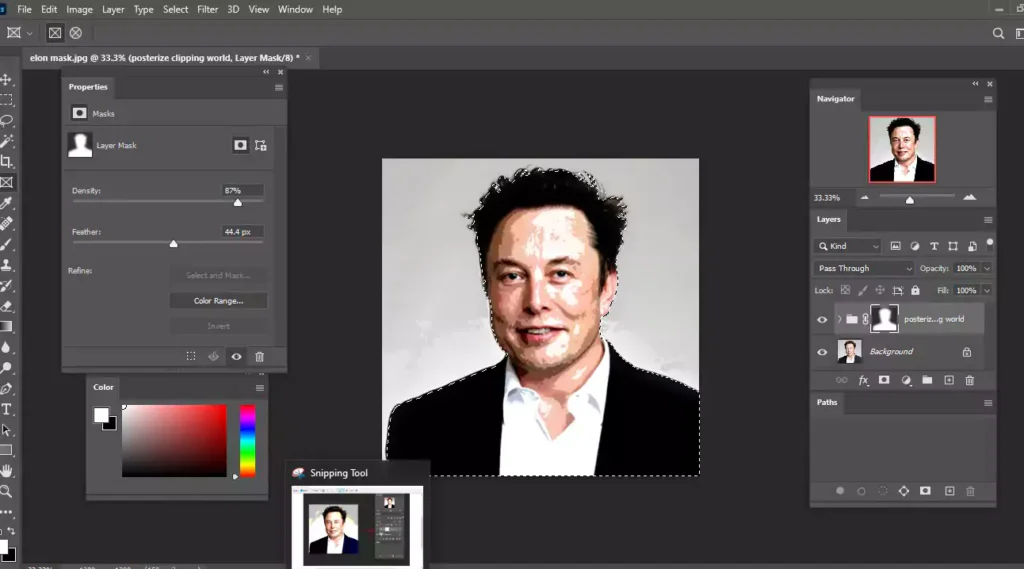This screenshot has height=569, width=1024.
Task: Open the Image menu
Action: [79, 10]
